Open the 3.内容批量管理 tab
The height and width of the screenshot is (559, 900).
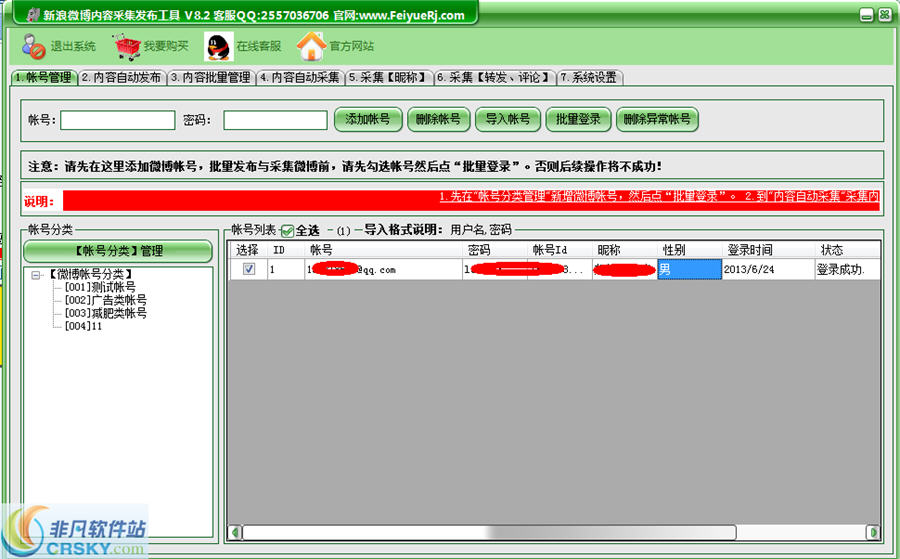tap(211, 77)
